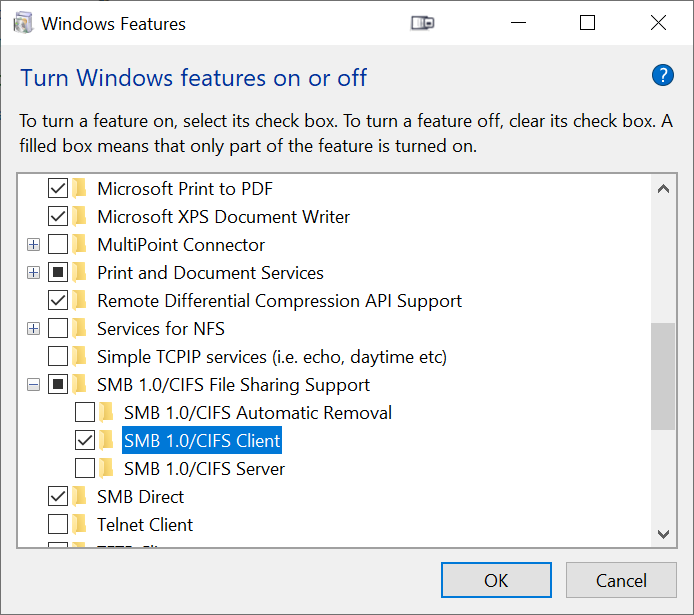Click folder icon beside Microsoft Print to PDF

(x=80, y=188)
